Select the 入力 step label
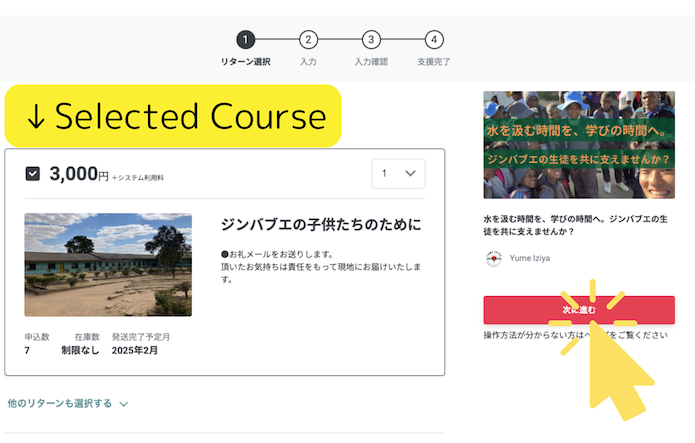695x443 pixels. pos(309,62)
